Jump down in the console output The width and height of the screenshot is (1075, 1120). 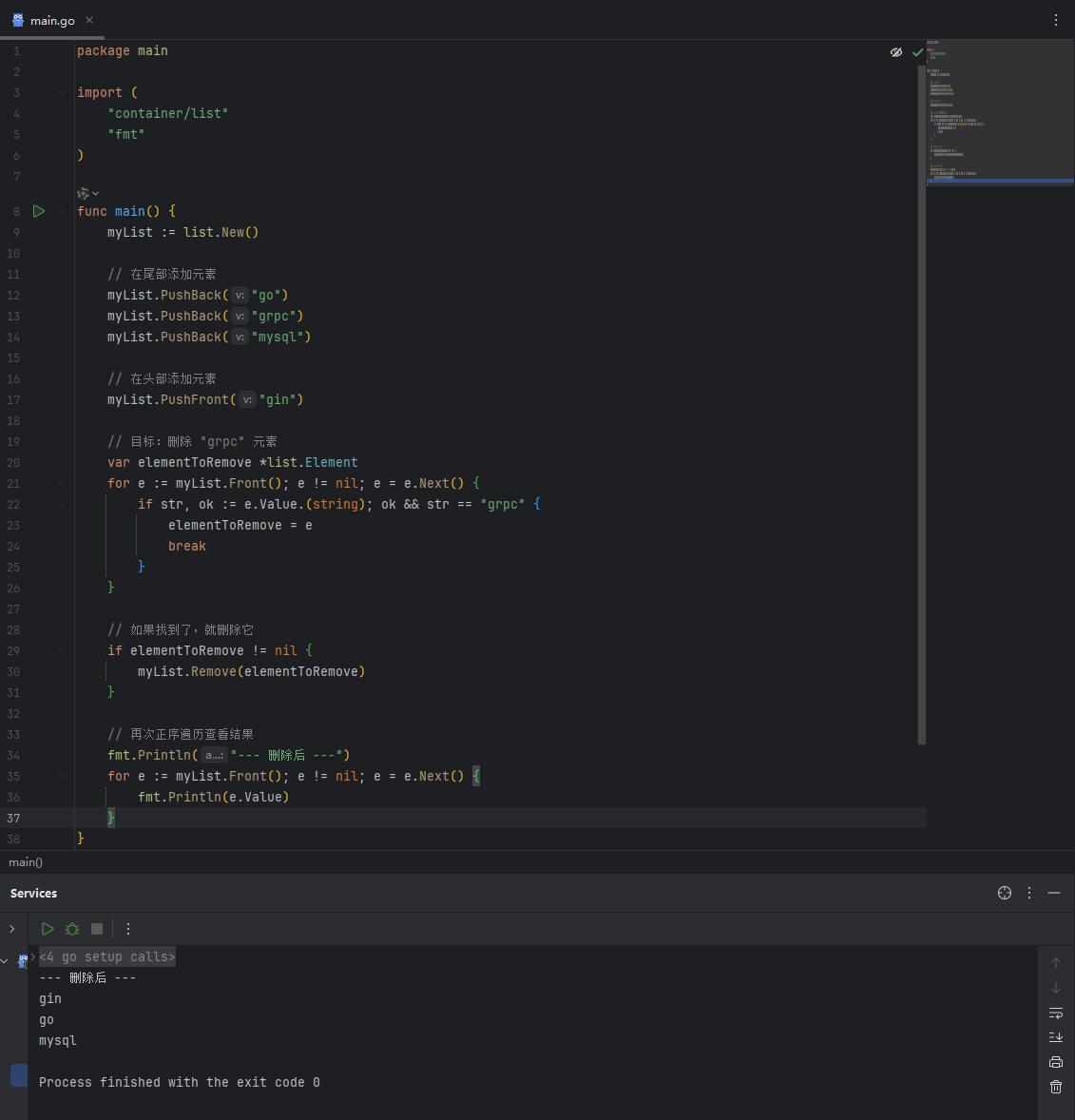1056,988
